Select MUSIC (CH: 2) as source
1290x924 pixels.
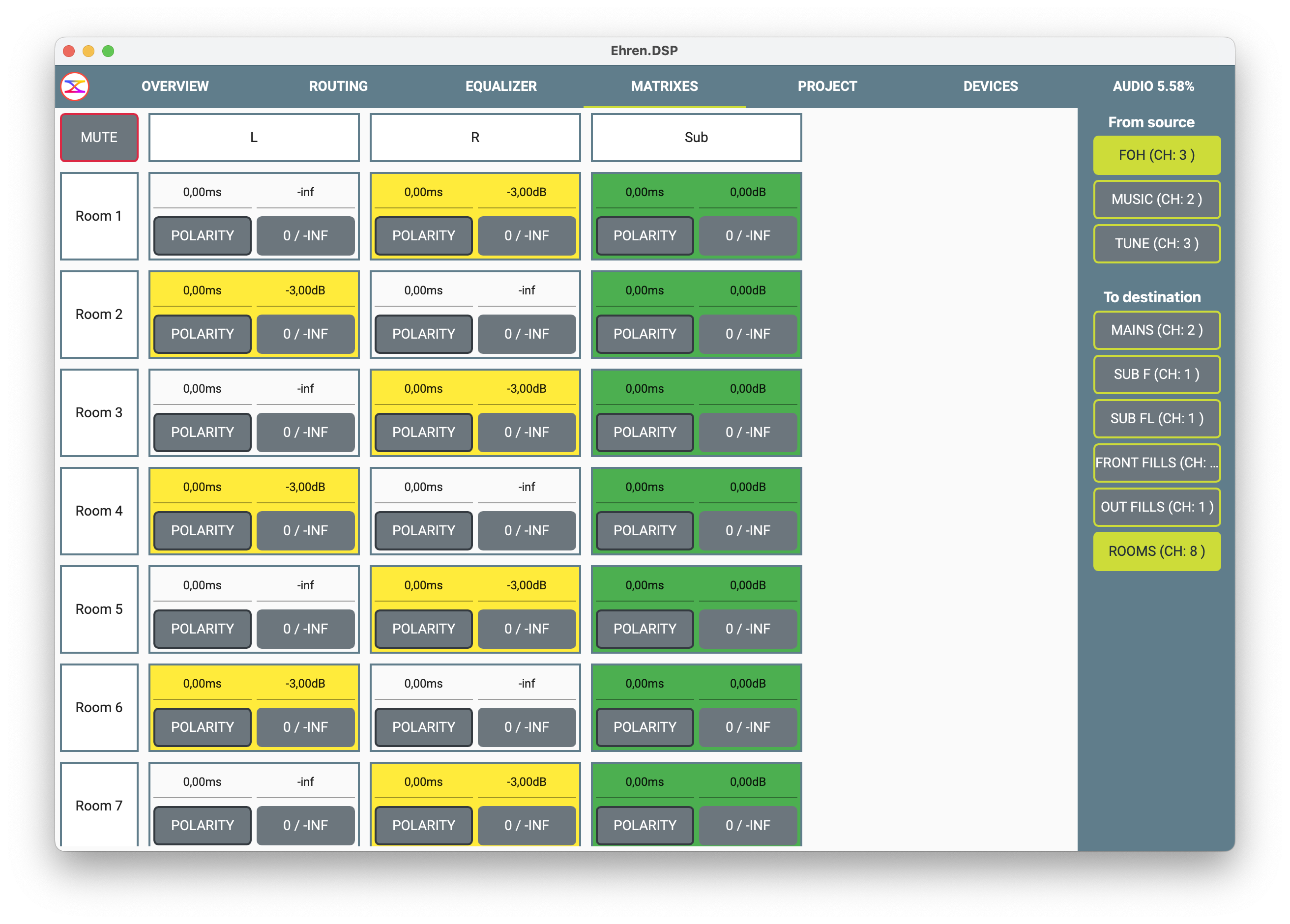(1156, 200)
